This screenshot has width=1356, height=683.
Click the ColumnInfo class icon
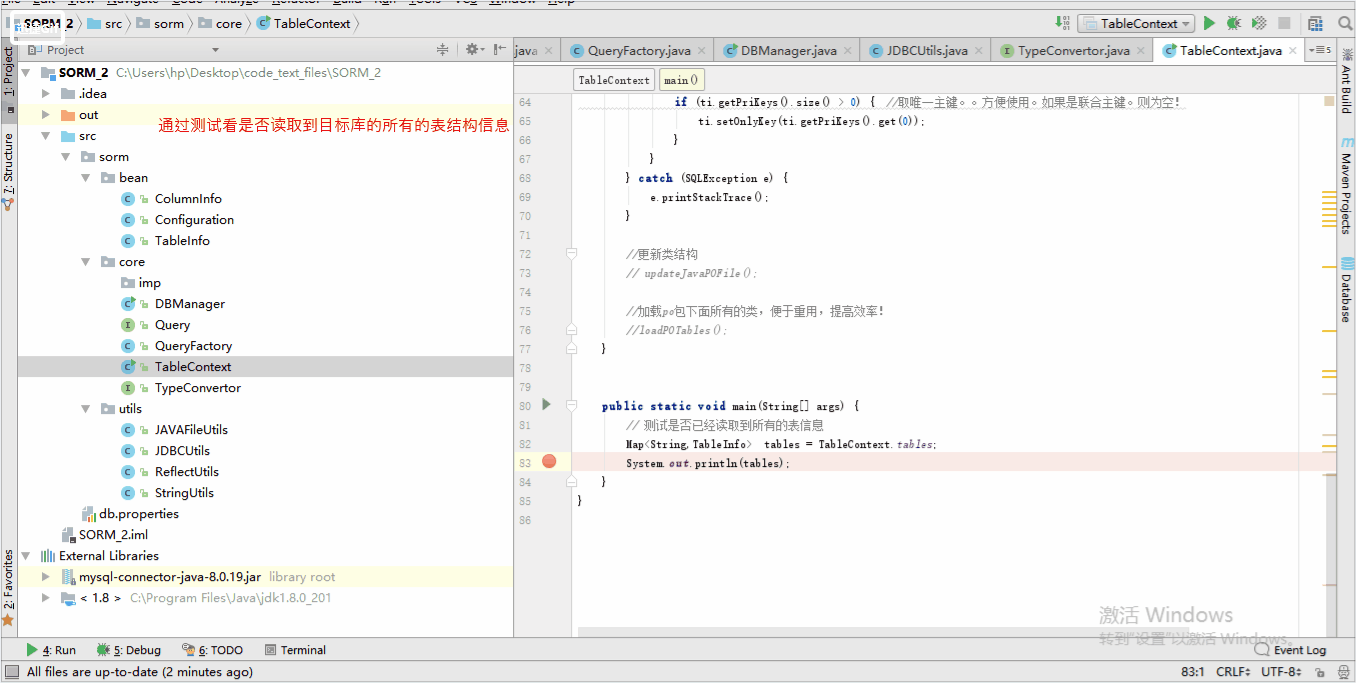coord(128,199)
